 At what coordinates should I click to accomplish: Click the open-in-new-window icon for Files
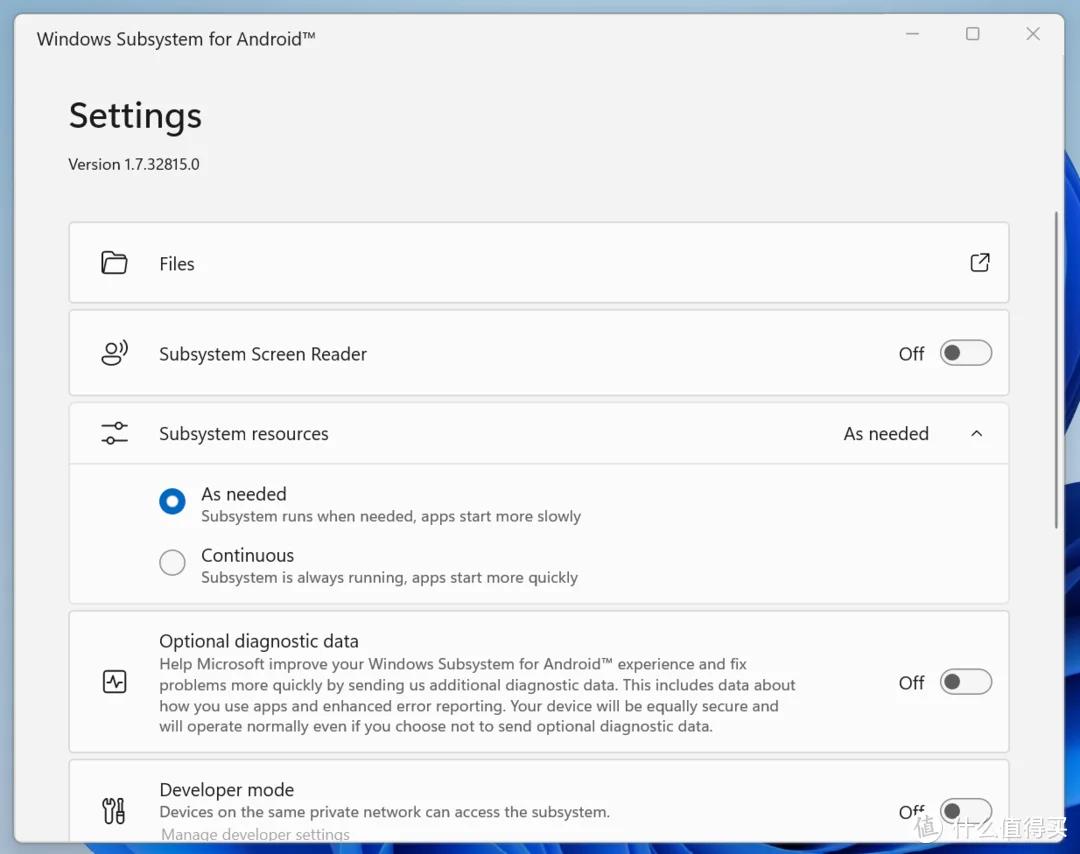(x=979, y=262)
